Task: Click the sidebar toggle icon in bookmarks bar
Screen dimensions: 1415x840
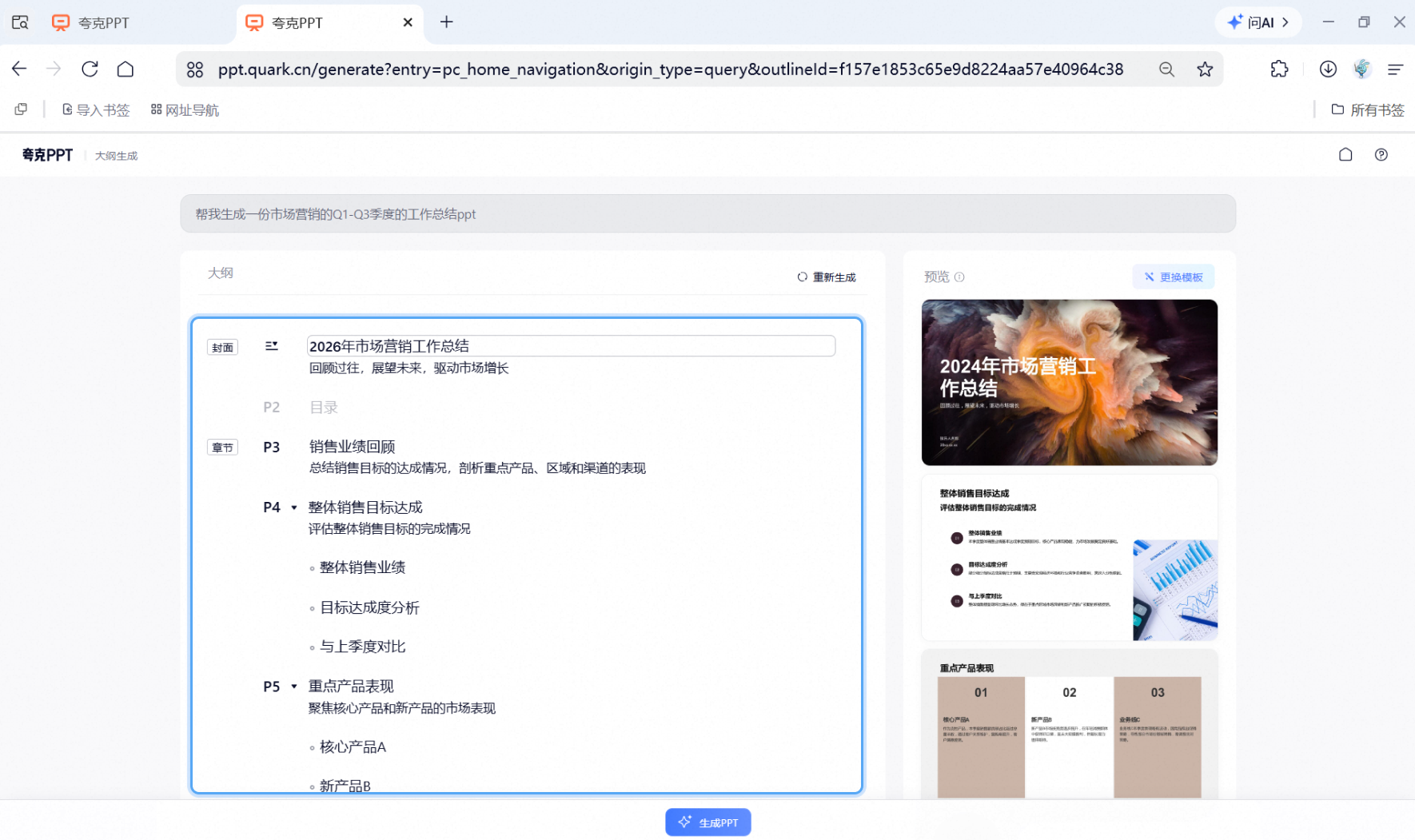Action: point(21,109)
